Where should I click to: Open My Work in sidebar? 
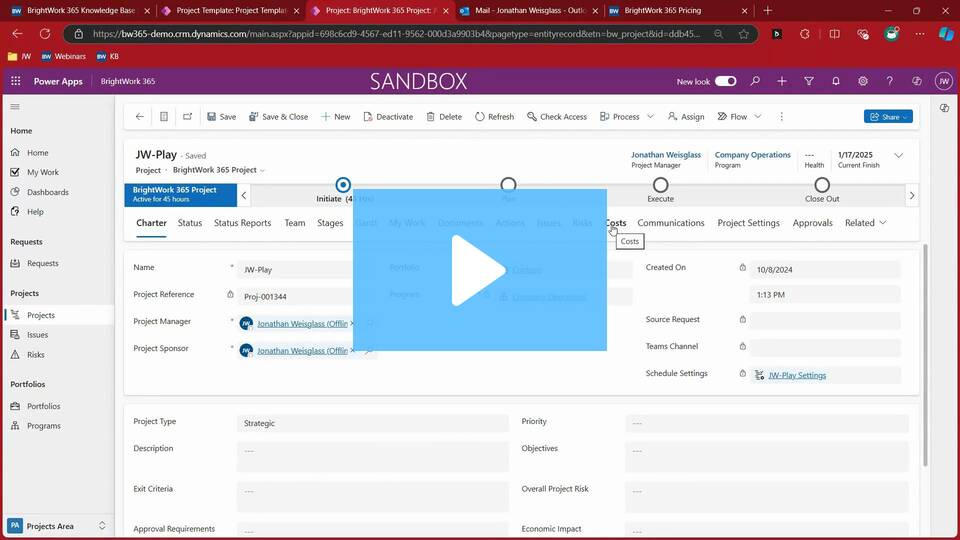click(43, 172)
